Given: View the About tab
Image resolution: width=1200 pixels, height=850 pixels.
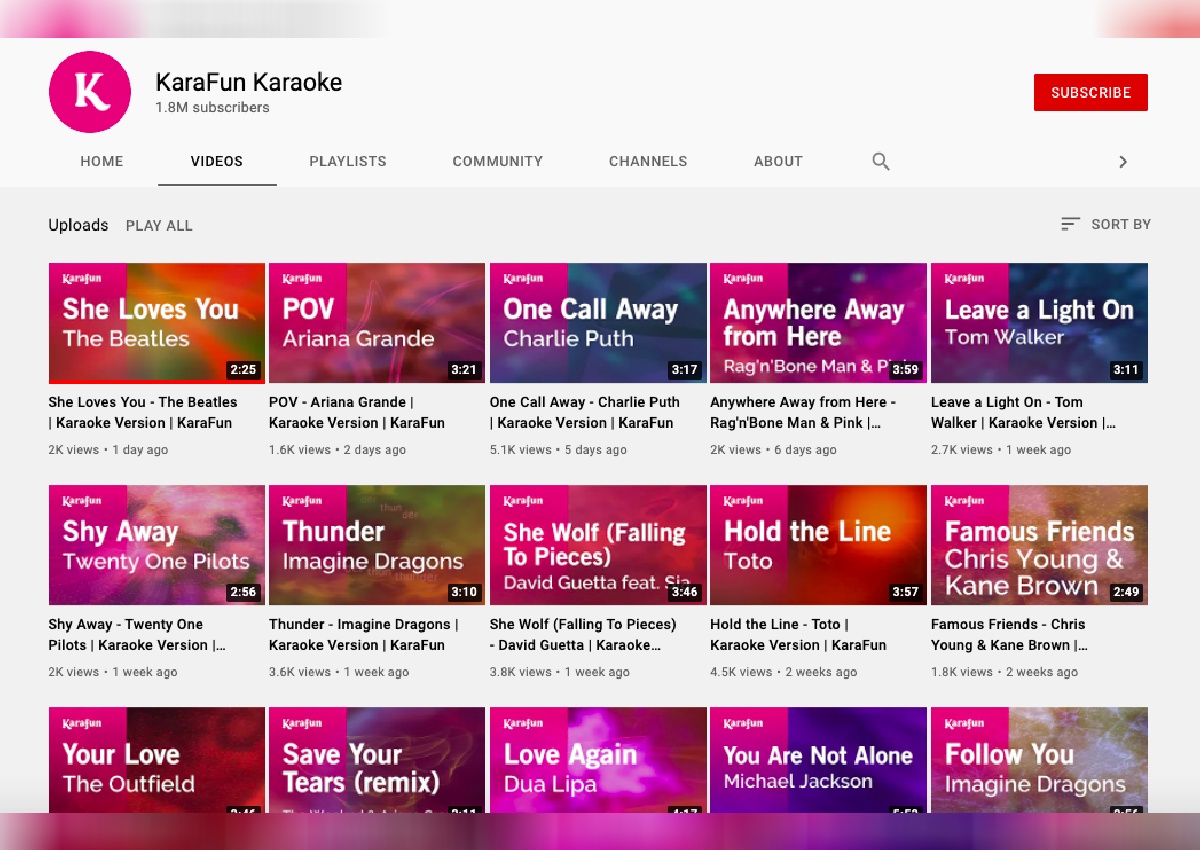Looking at the screenshot, I should (x=778, y=161).
